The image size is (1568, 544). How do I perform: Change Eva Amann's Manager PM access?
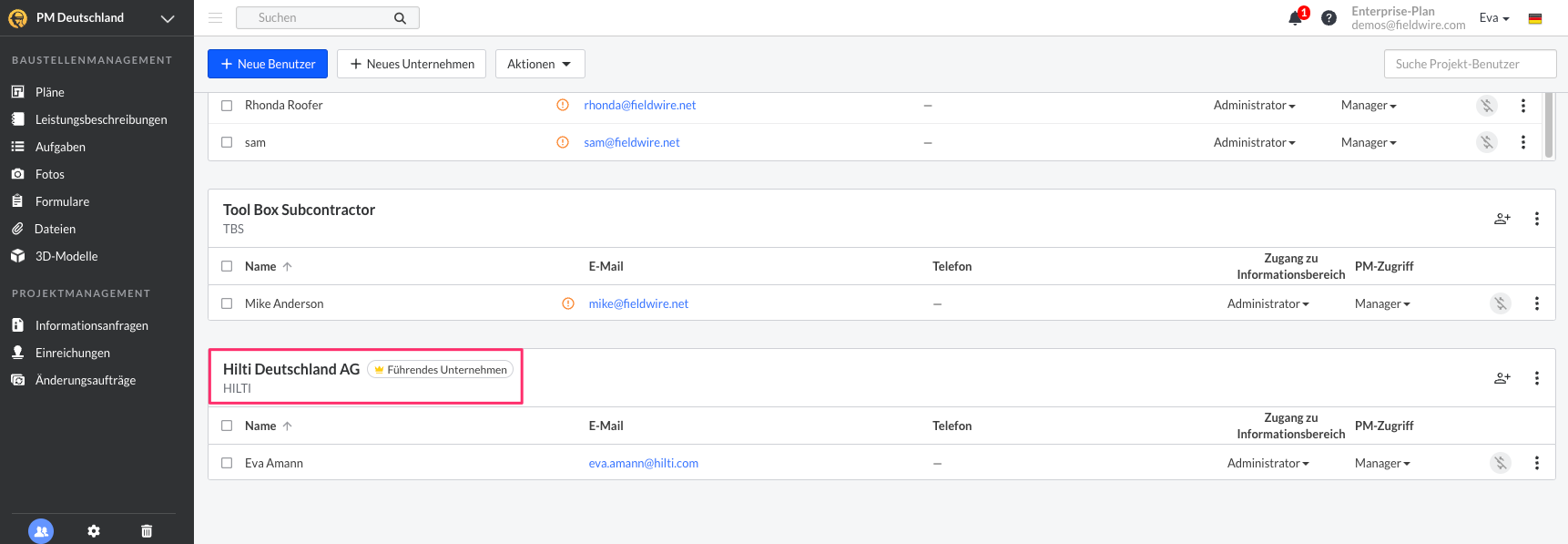(1382, 463)
